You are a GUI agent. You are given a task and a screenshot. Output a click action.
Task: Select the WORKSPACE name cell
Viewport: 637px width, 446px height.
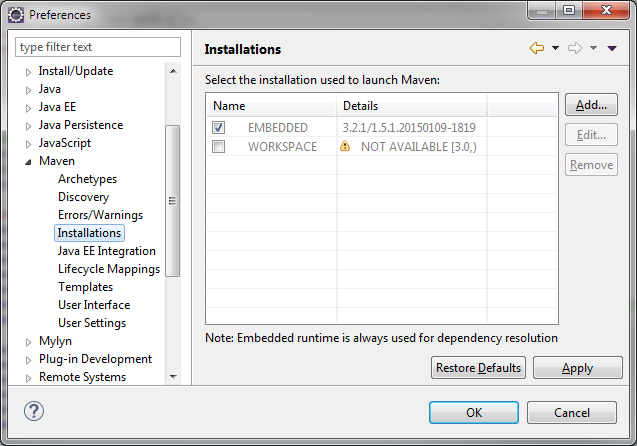(282, 146)
